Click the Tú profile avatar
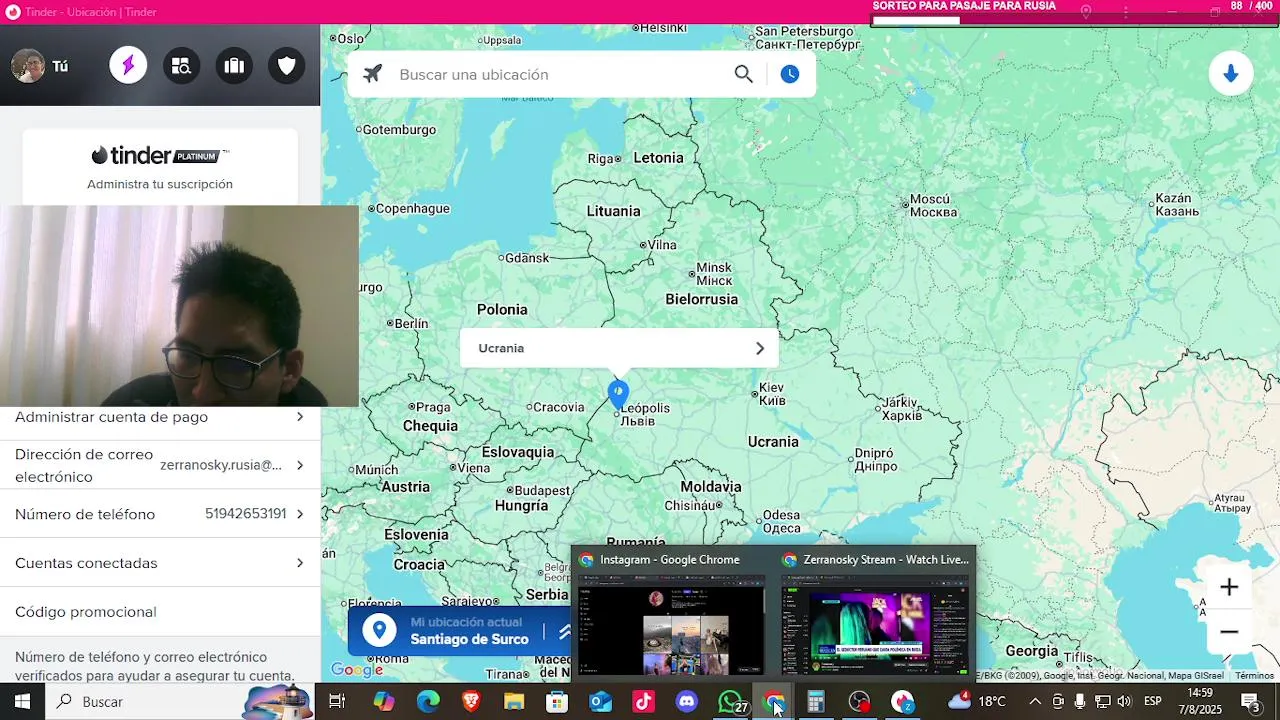The height and width of the screenshot is (720, 1280). pyautogui.click(x=28, y=66)
